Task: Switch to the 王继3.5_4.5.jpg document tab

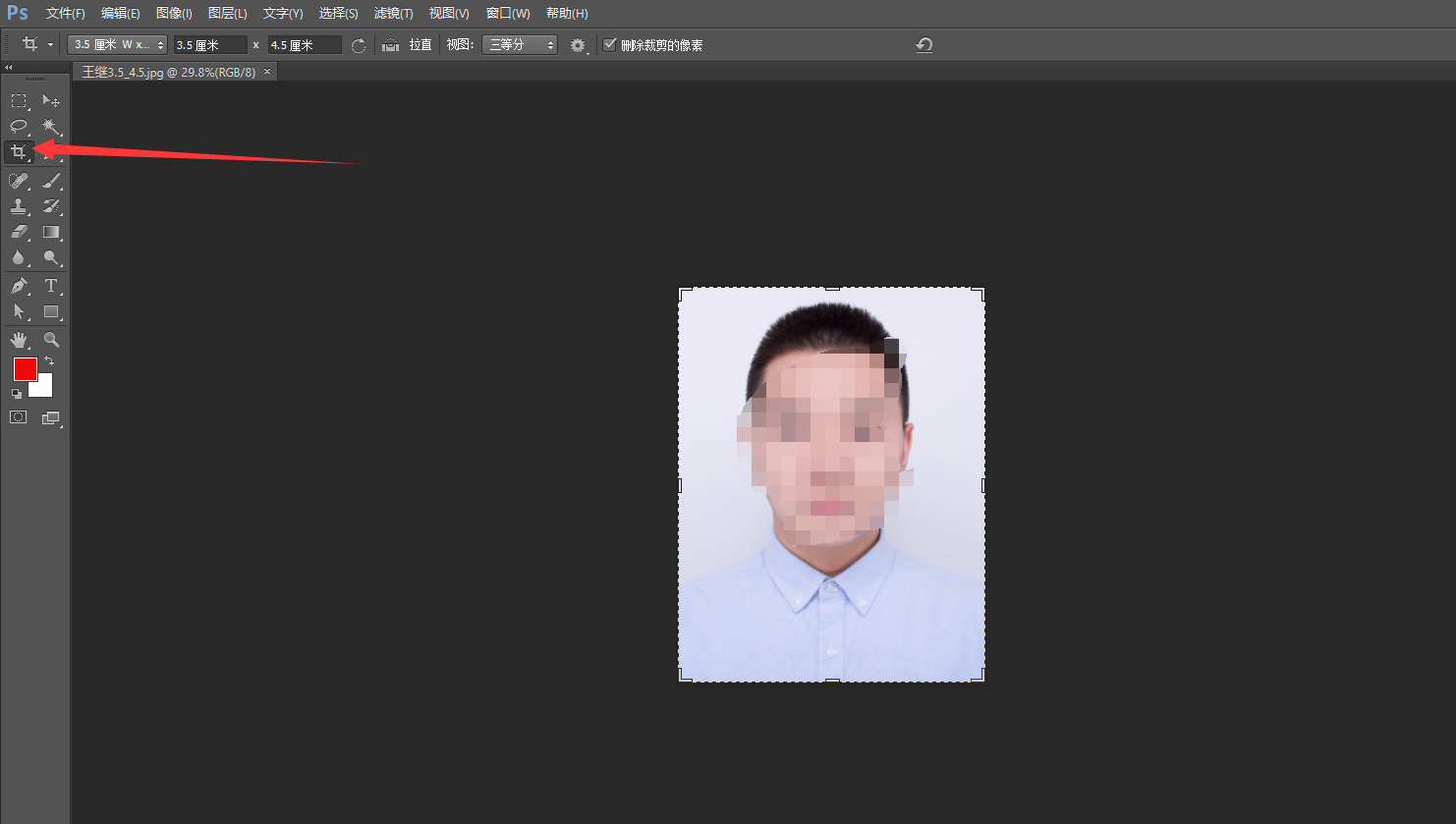Action: (x=167, y=71)
